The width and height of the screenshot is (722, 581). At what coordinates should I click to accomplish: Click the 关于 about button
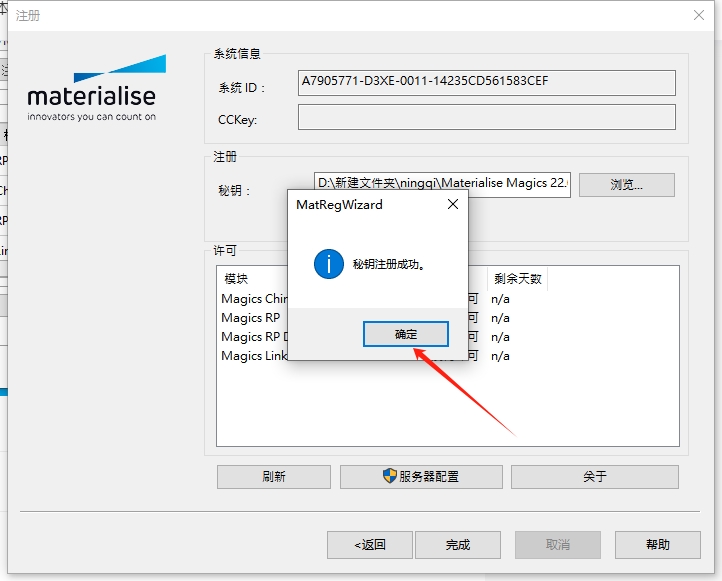(594, 476)
